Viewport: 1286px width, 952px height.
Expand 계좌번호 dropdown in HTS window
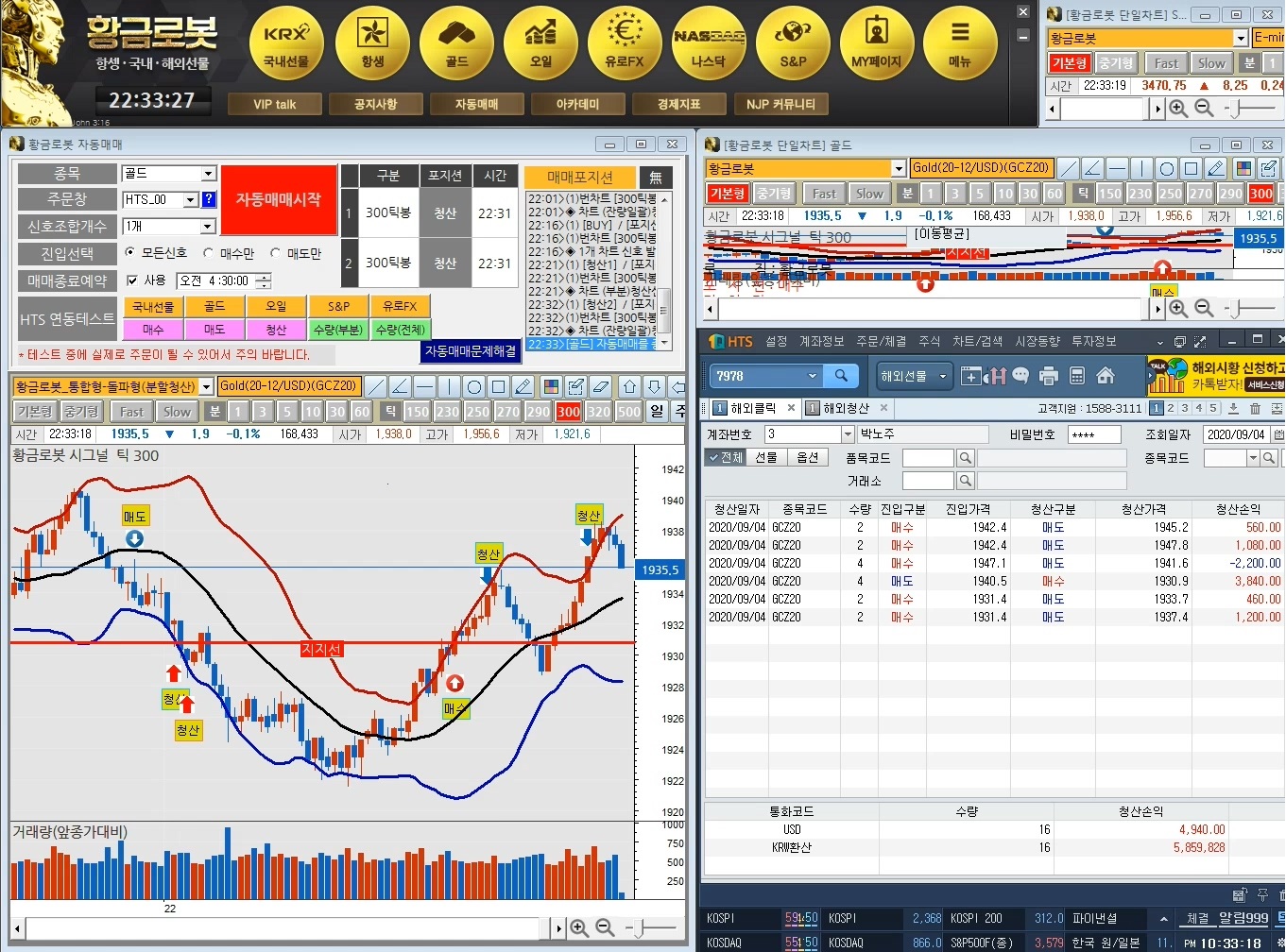point(847,433)
